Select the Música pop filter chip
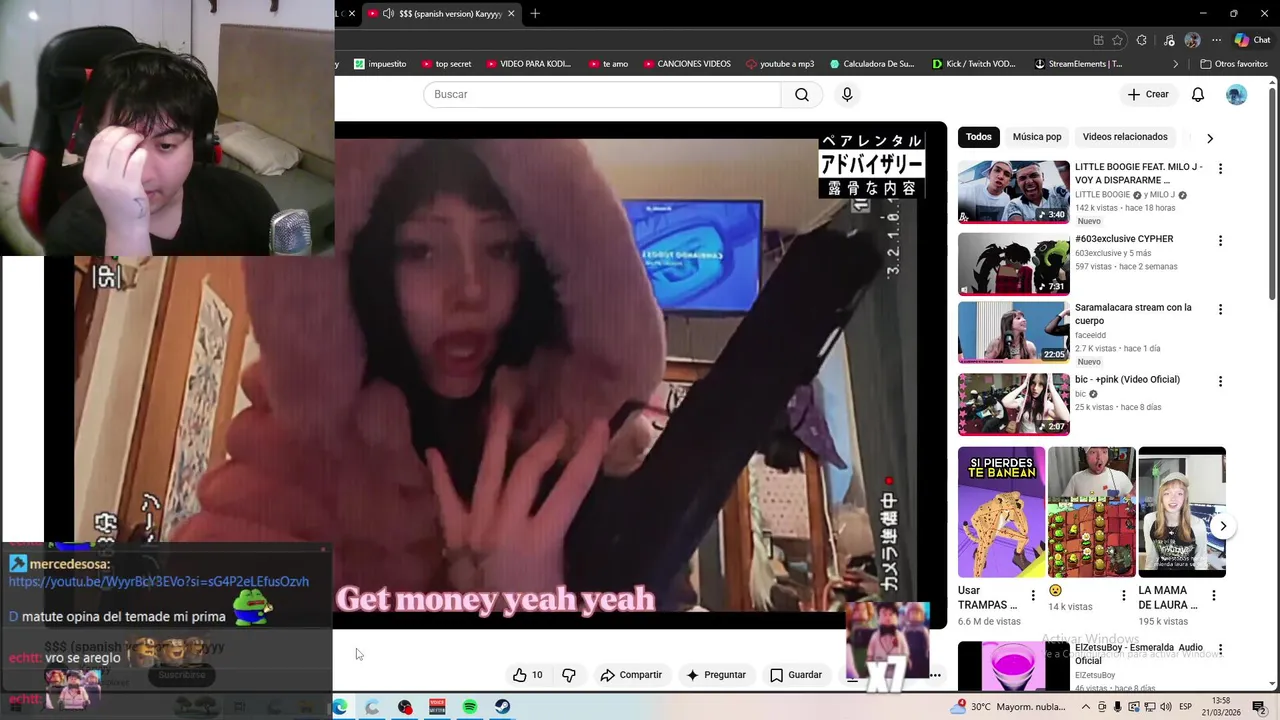1280x720 pixels. [x=1037, y=137]
